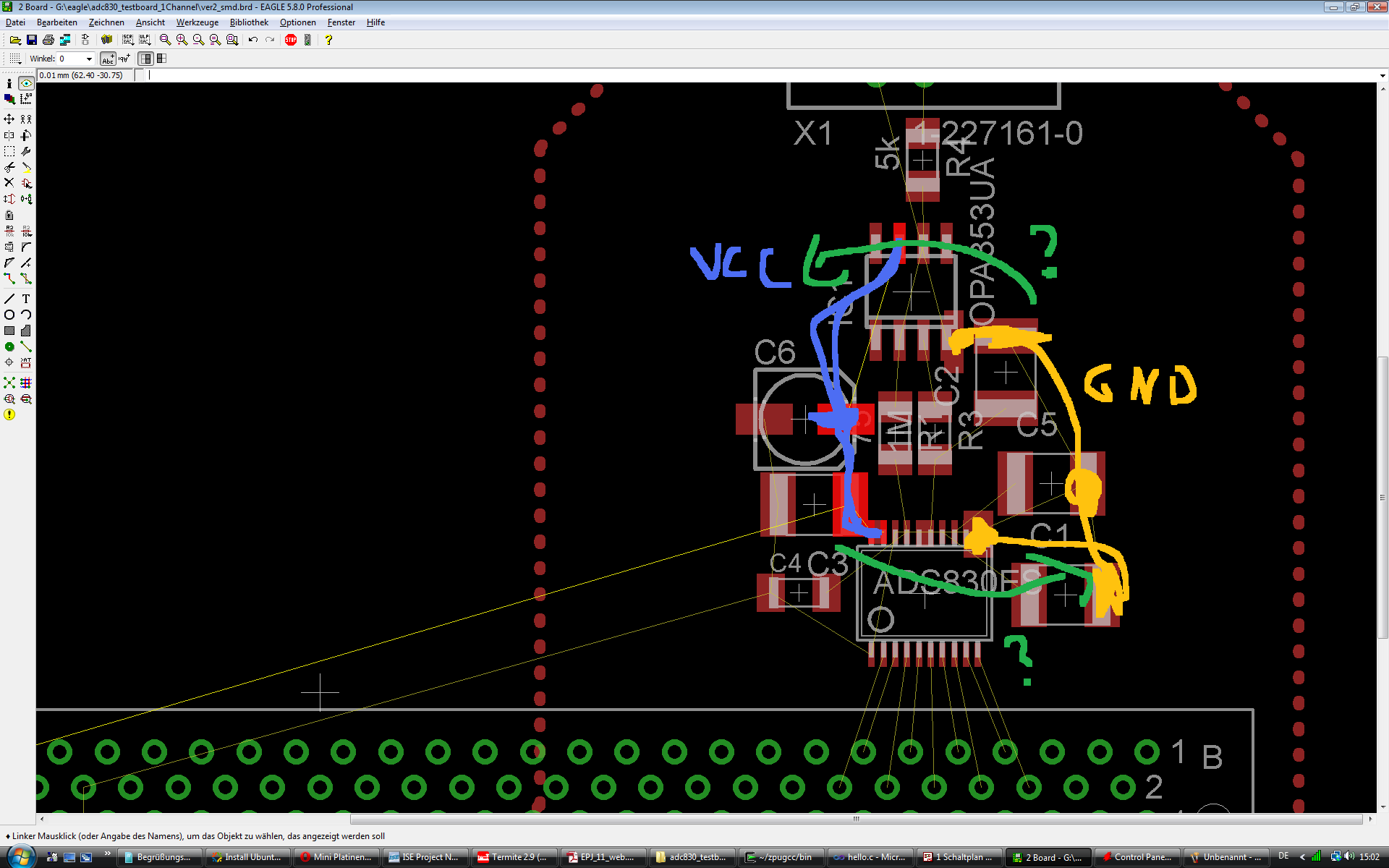The width and height of the screenshot is (1389, 868).
Task: Select the Auto router tool
Action: pyautogui.click(x=26, y=383)
